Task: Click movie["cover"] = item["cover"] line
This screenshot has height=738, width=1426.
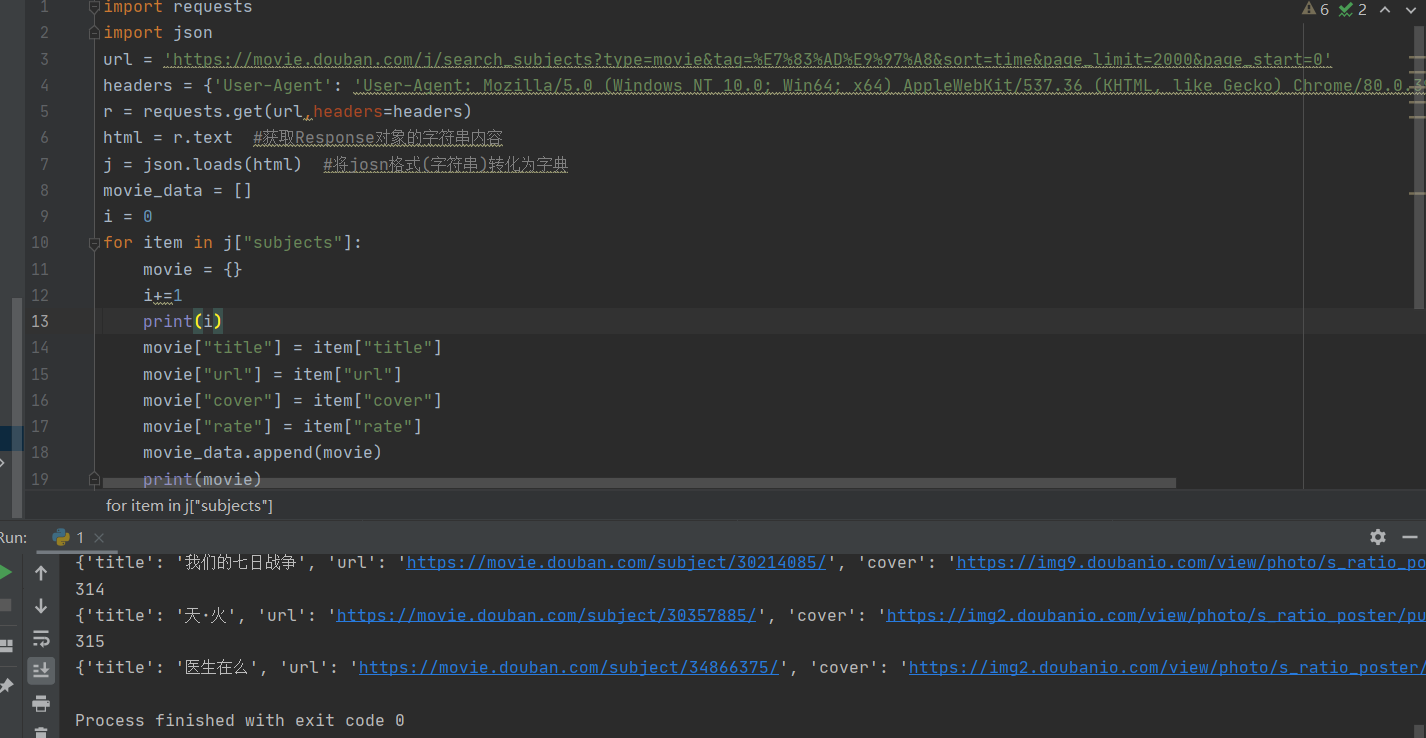Action: click(x=292, y=400)
